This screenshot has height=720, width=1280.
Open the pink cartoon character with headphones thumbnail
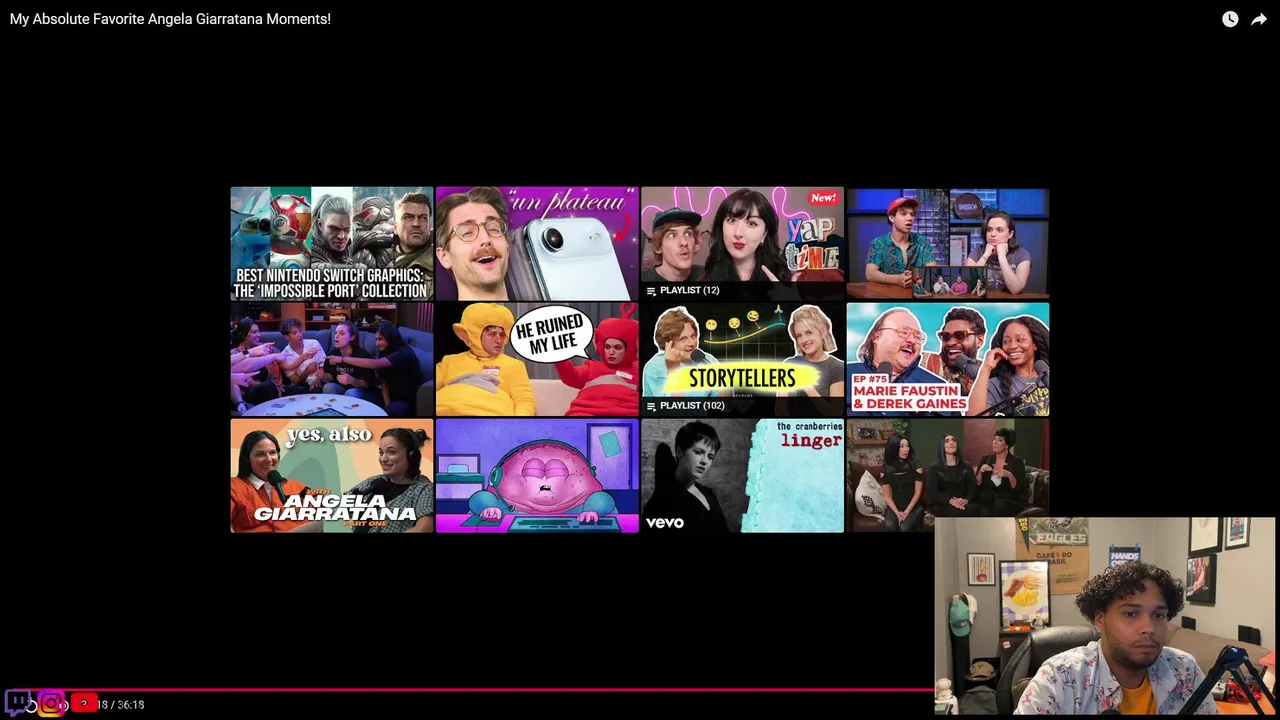(x=537, y=475)
